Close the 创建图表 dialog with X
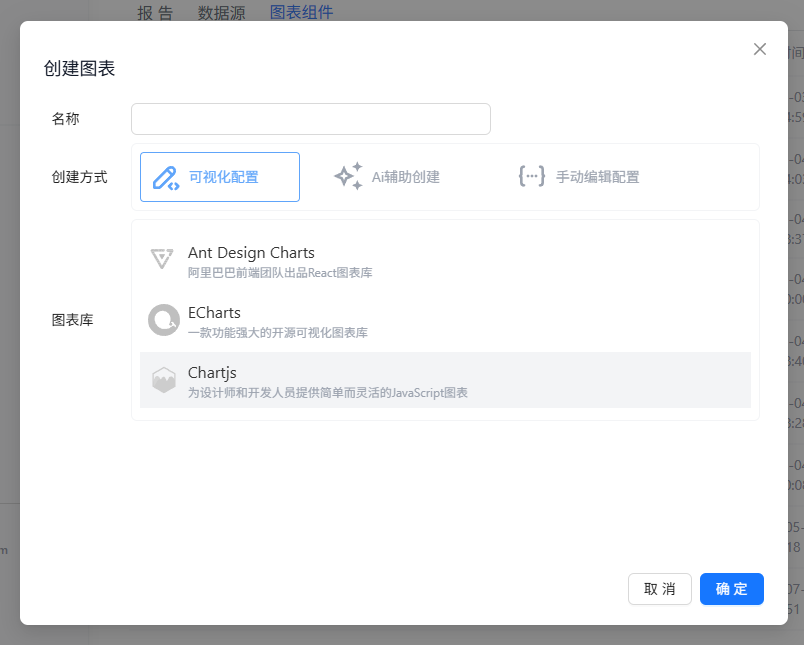 click(x=760, y=49)
